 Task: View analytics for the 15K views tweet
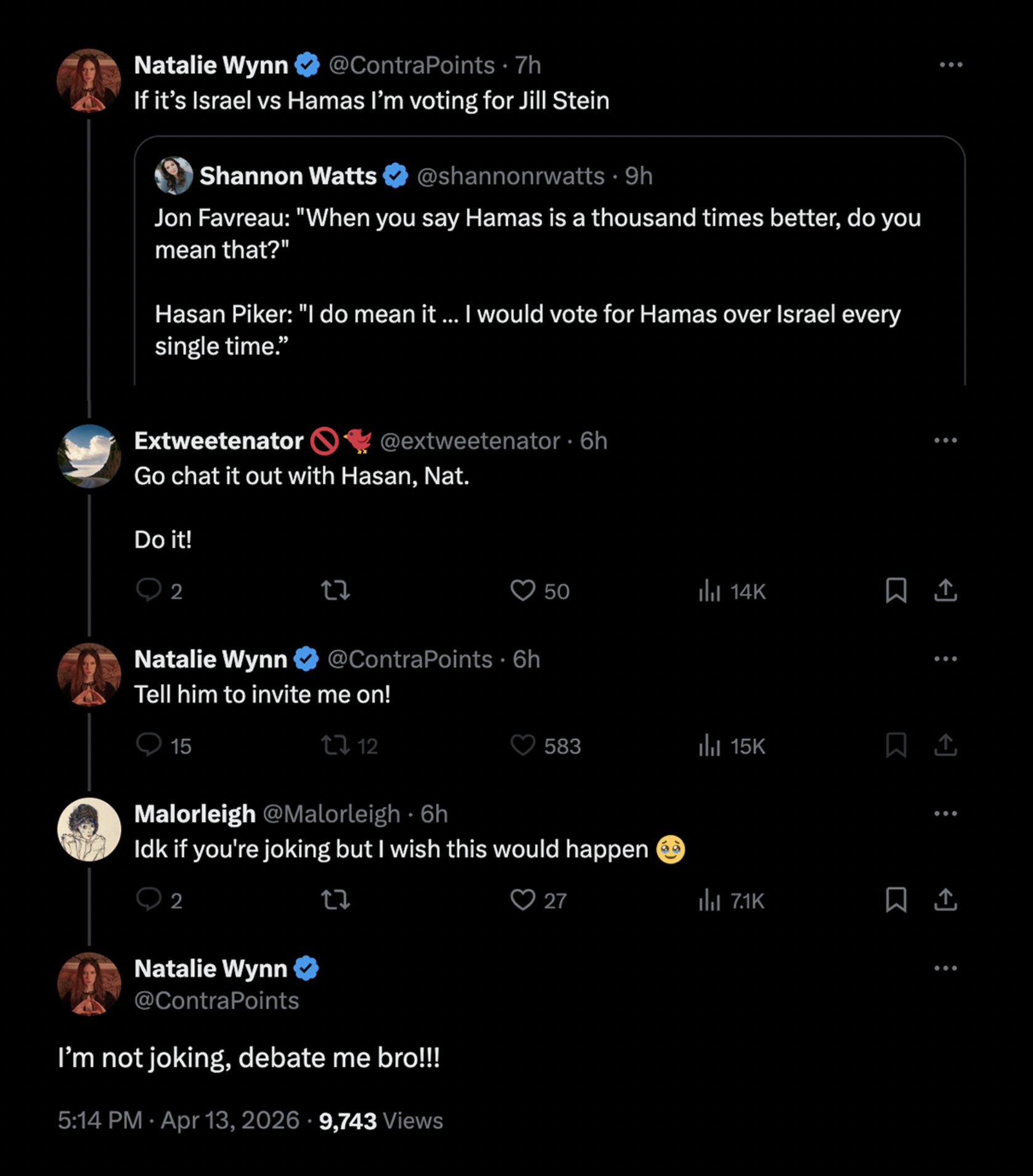pos(710,746)
